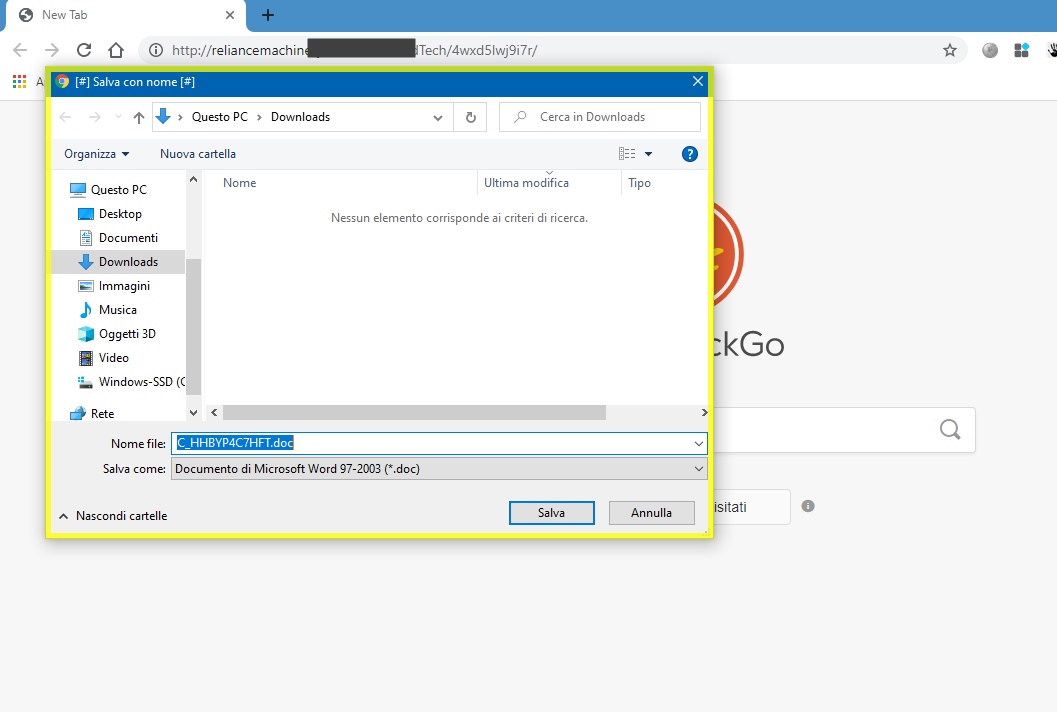The image size is (1057, 712).
Task: Sort by the Nome column header
Action: [239, 183]
